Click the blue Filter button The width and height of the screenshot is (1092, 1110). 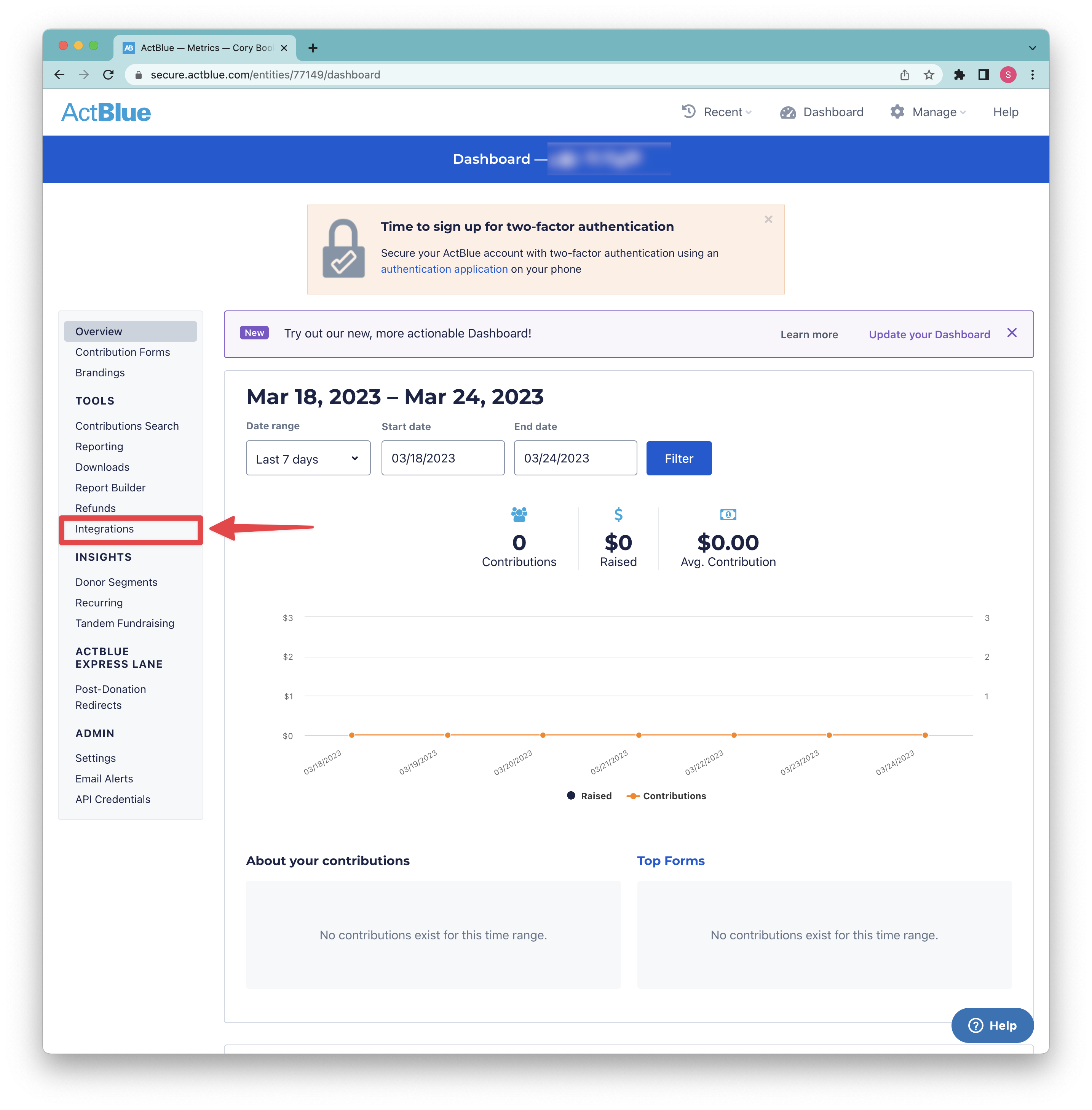click(x=679, y=458)
